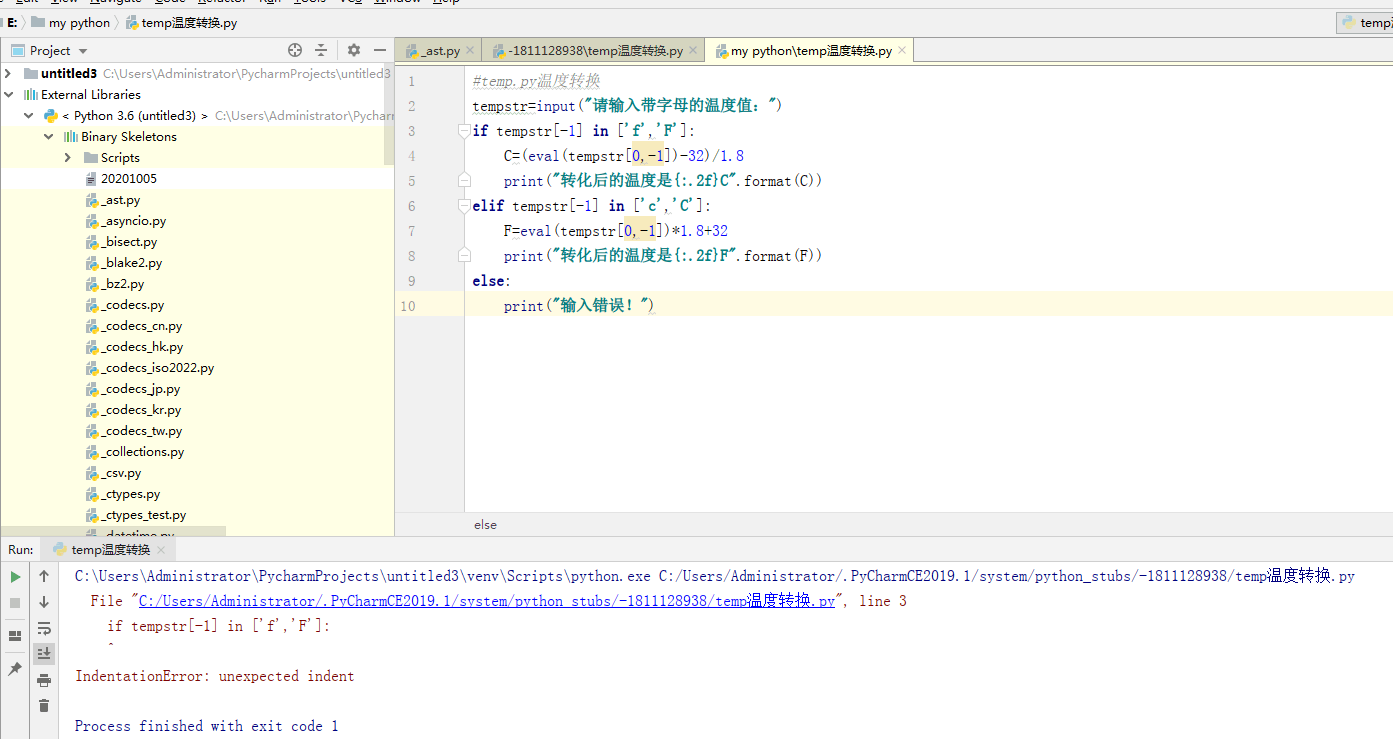Click the locate file target icon in Project panel

(x=295, y=50)
